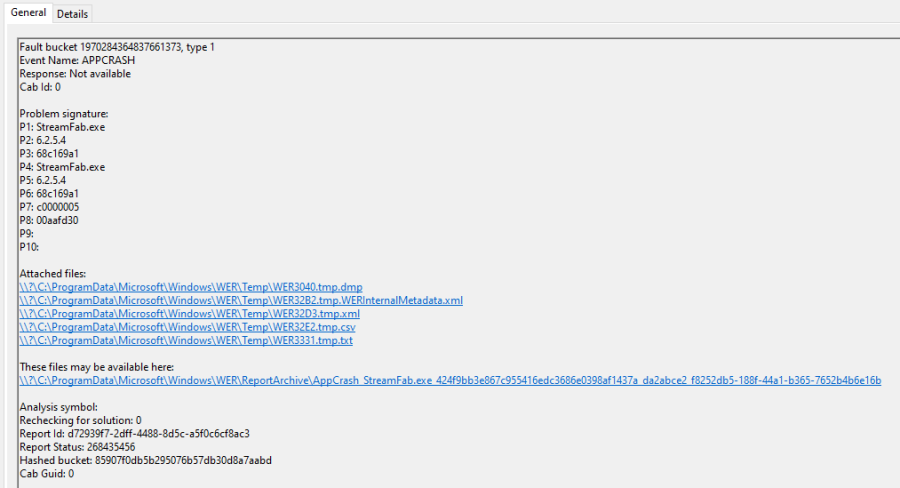900x488 pixels.
Task: Select the Event Name: APPCRASH line
Action: 77,60
